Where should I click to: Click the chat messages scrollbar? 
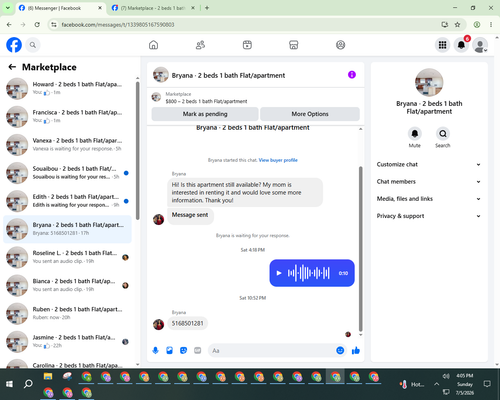tap(360, 248)
